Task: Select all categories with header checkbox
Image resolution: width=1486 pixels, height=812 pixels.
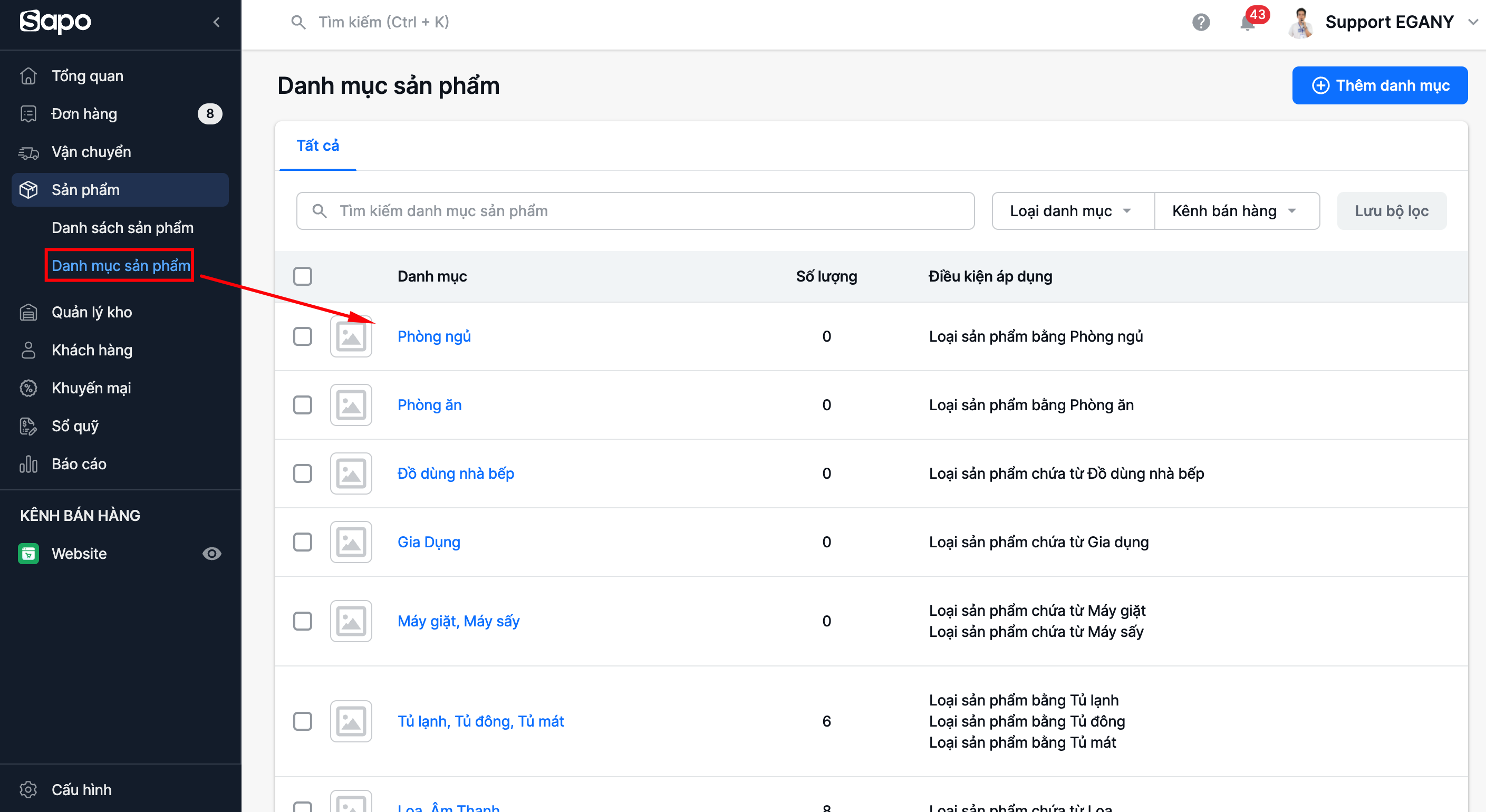Action: pos(302,276)
